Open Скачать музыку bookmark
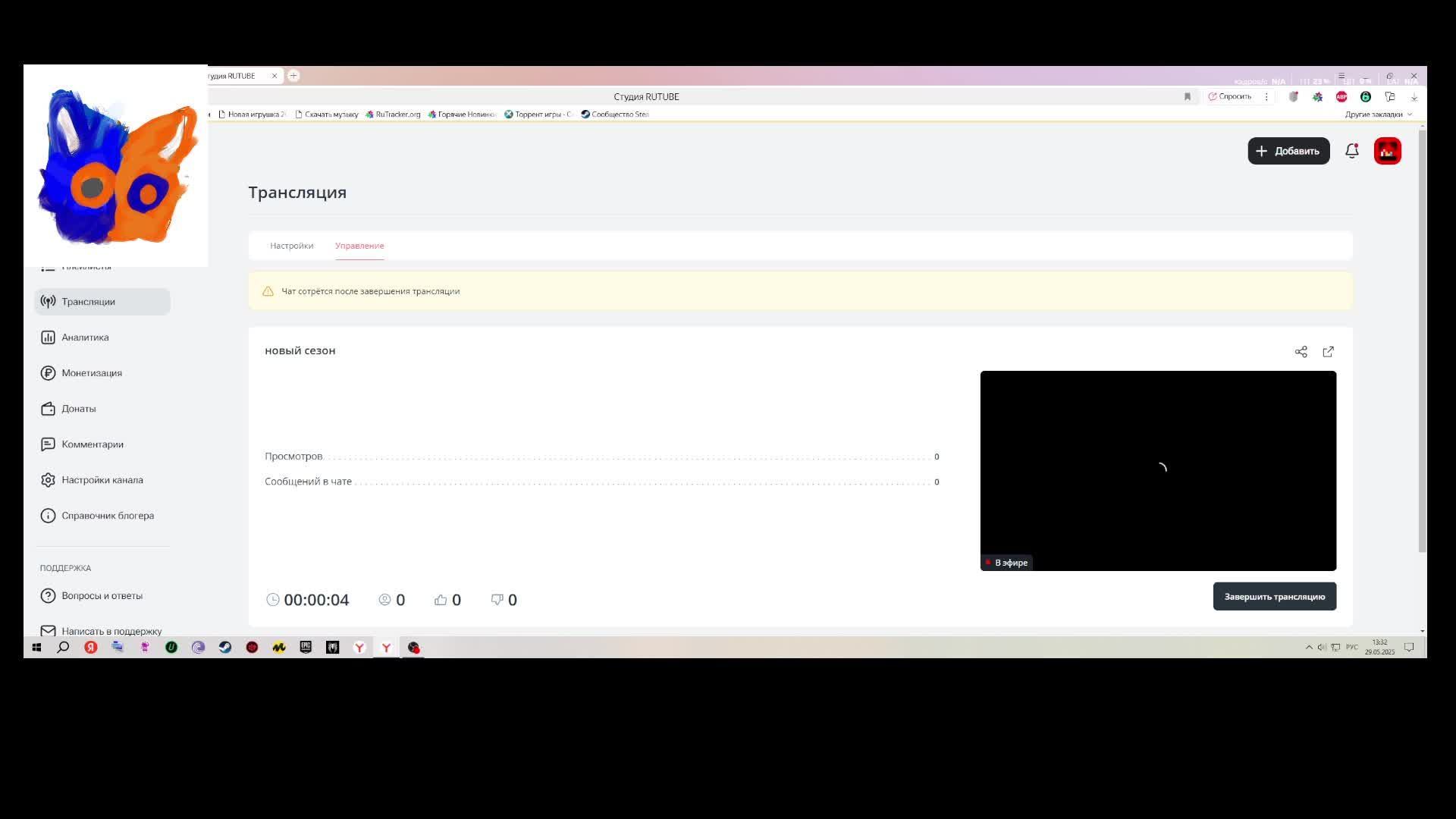Viewport: 1456px width, 819px height. coord(326,115)
